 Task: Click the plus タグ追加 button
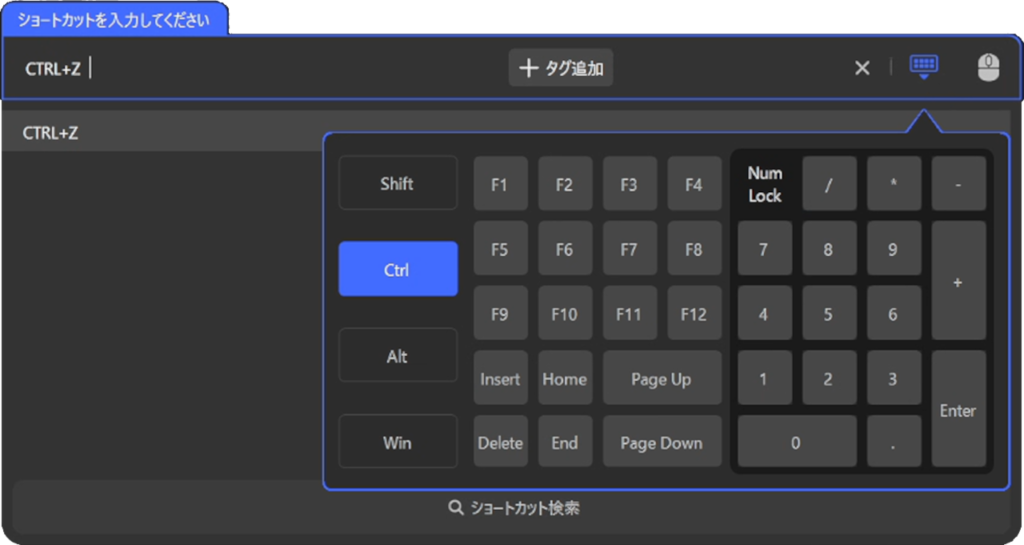[x=560, y=68]
